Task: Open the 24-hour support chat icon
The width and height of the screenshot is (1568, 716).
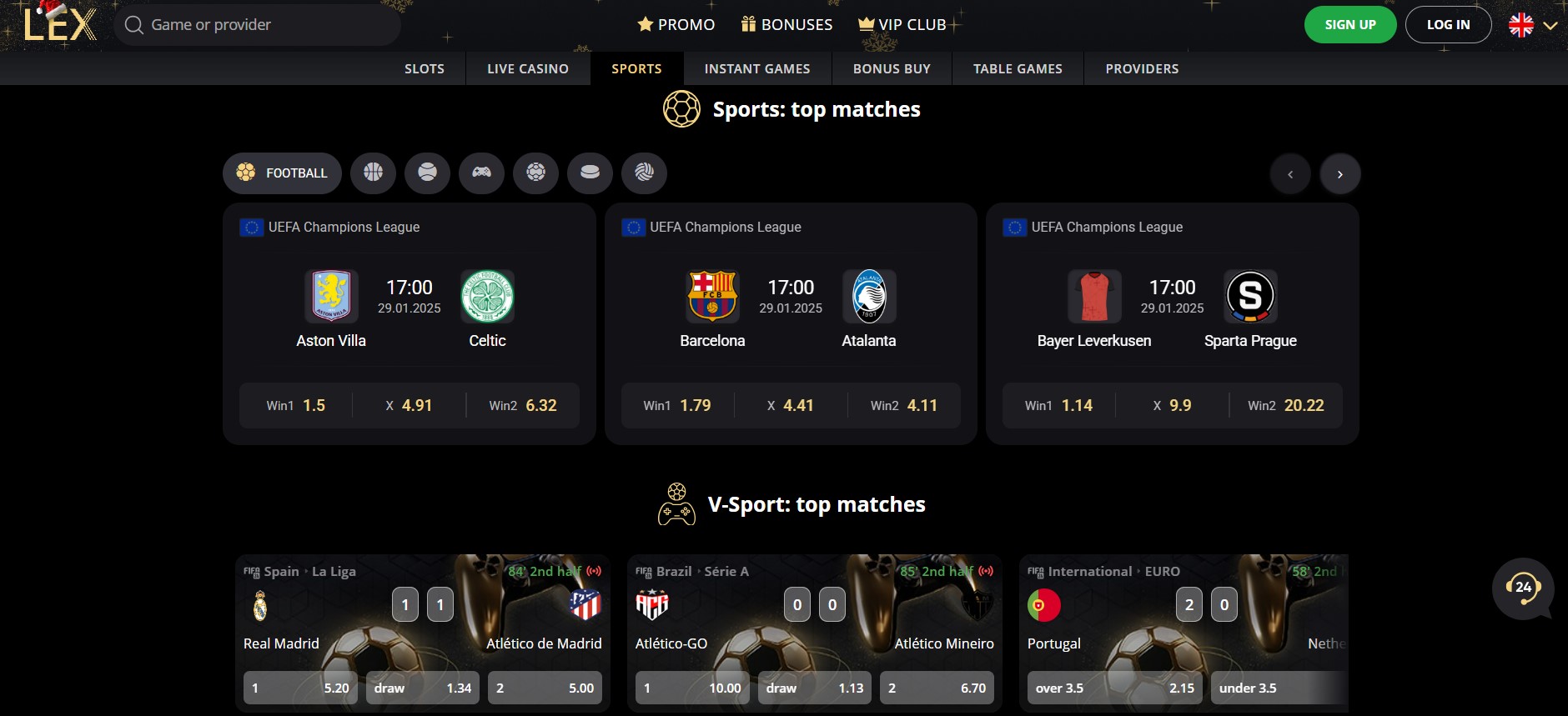Action: 1523,588
